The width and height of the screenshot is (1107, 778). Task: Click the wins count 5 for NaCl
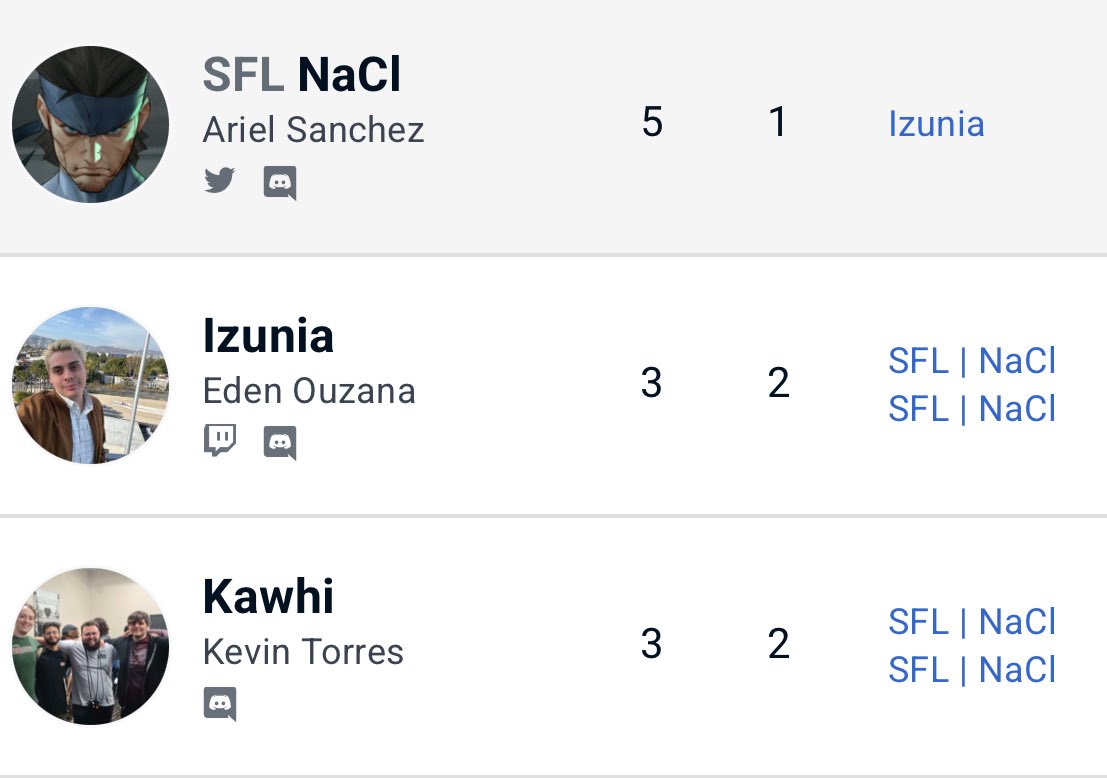pyautogui.click(x=652, y=121)
